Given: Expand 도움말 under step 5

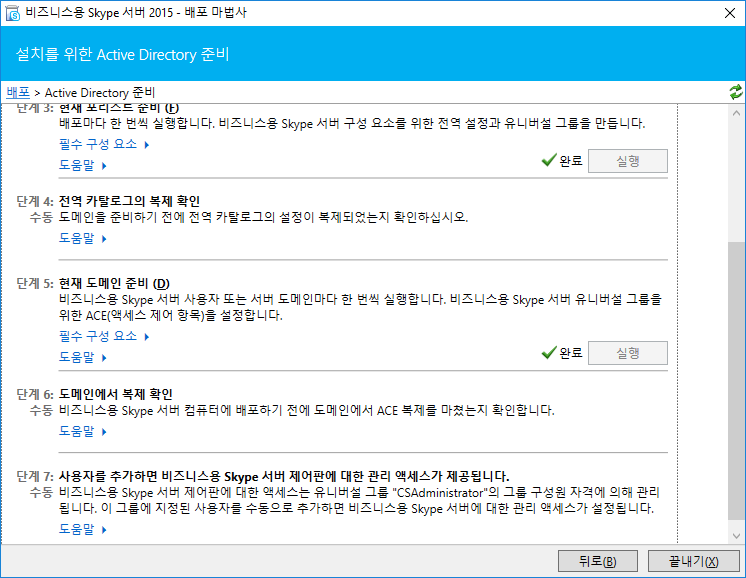Looking at the screenshot, I should (82, 357).
